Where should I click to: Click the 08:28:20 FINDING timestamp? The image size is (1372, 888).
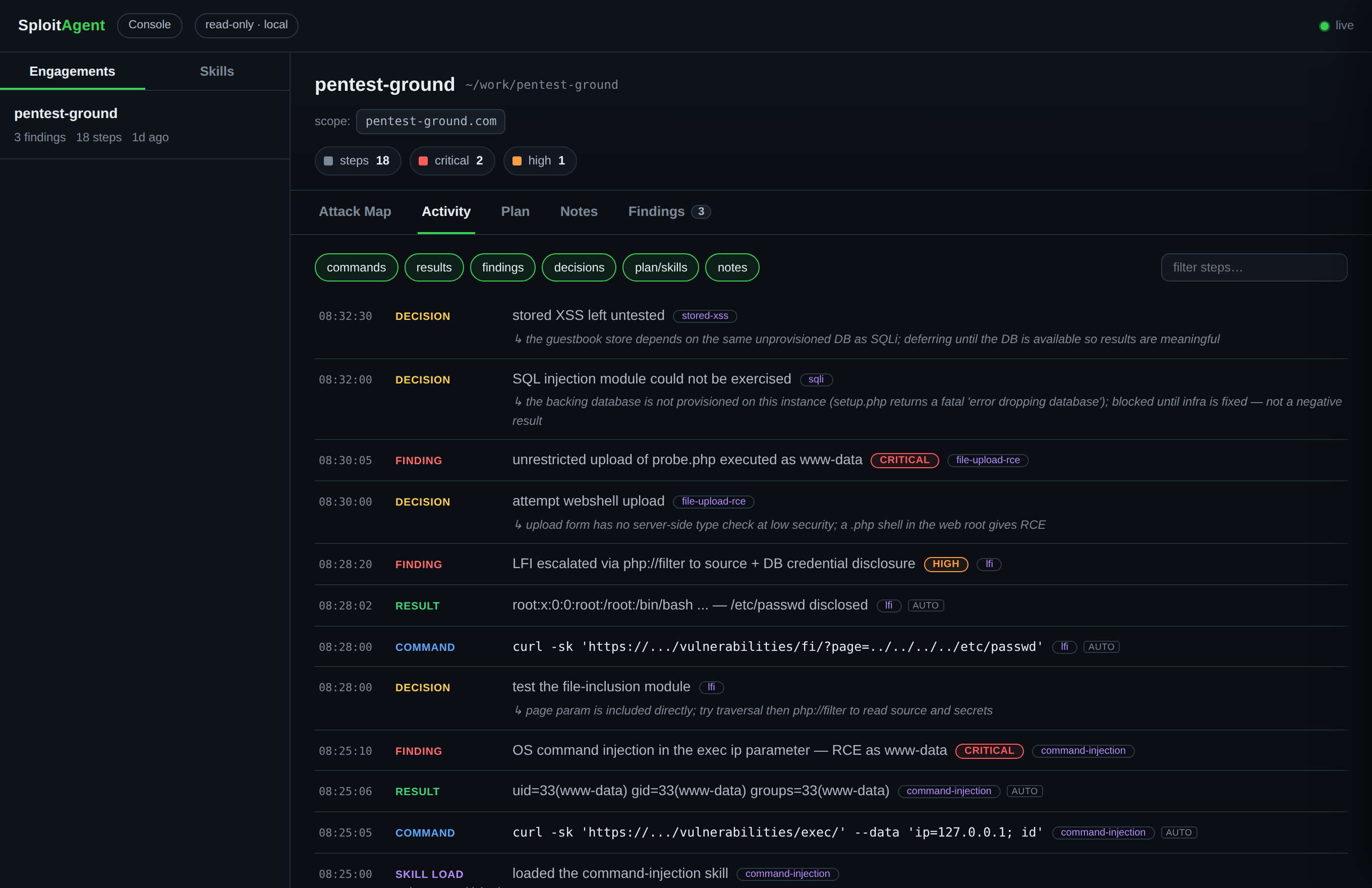coord(346,565)
